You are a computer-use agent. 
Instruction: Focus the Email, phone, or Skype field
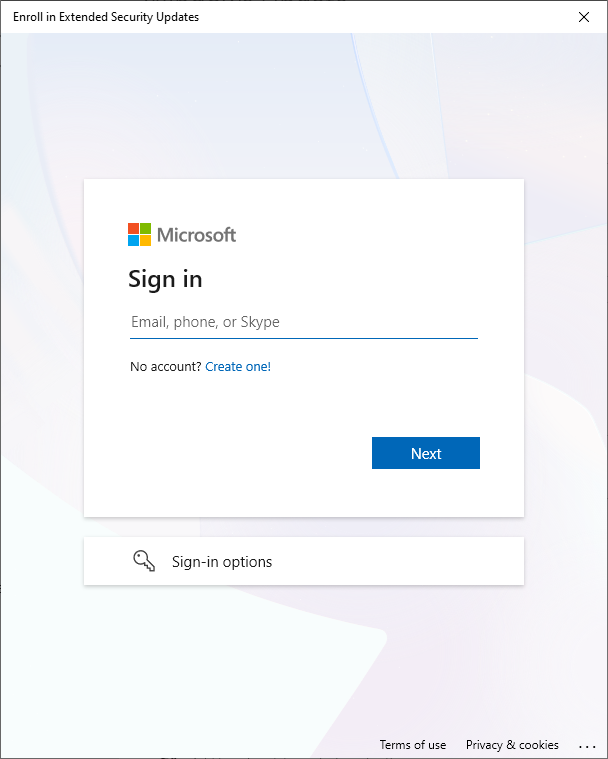[x=304, y=322]
